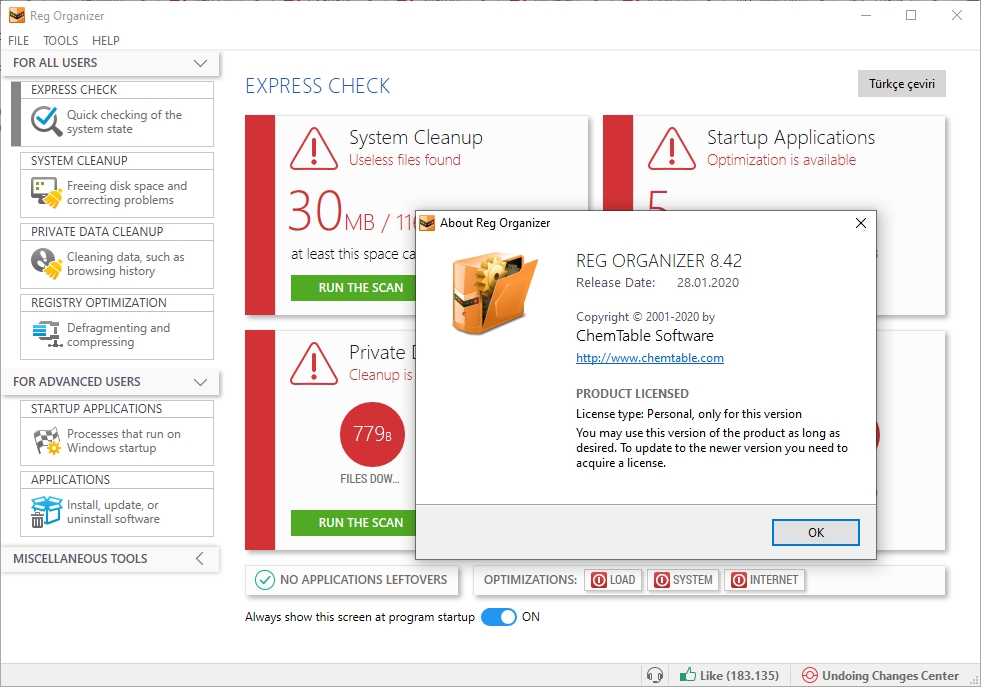Select the REGISTRY OPTIMIZATION sidebar header
This screenshot has height=687, width=981.
pyautogui.click(x=116, y=303)
